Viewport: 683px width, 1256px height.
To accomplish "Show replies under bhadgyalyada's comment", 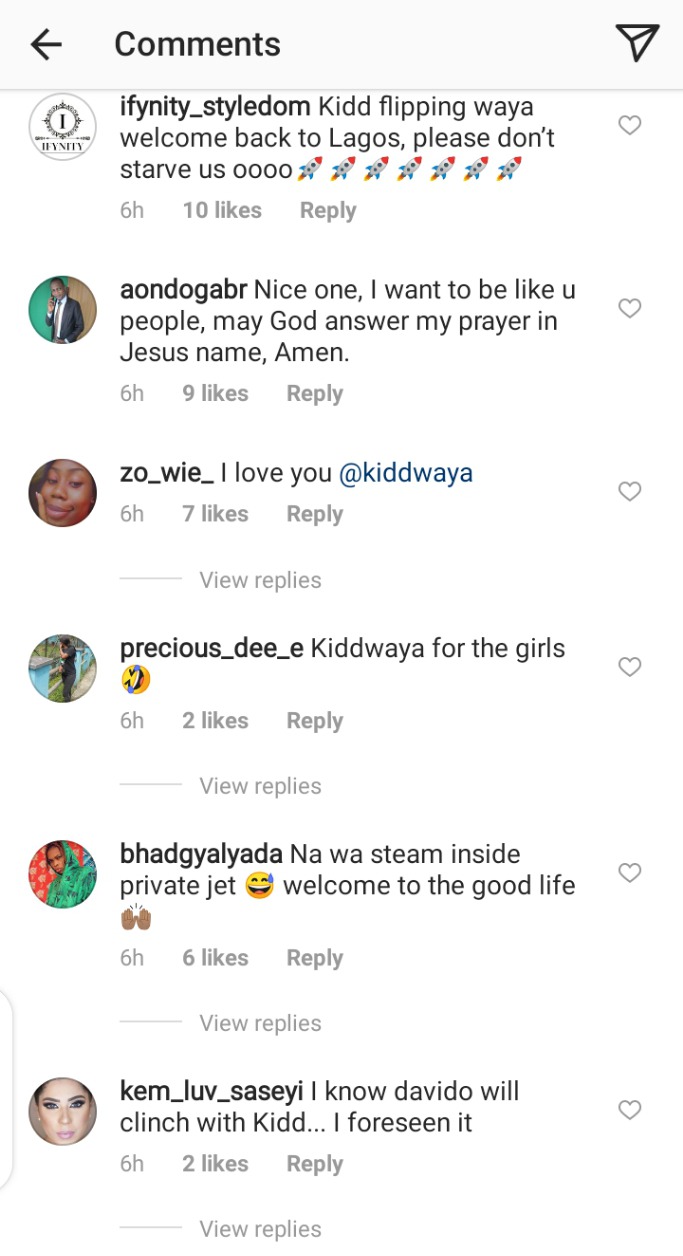I will coord(260,1023).
